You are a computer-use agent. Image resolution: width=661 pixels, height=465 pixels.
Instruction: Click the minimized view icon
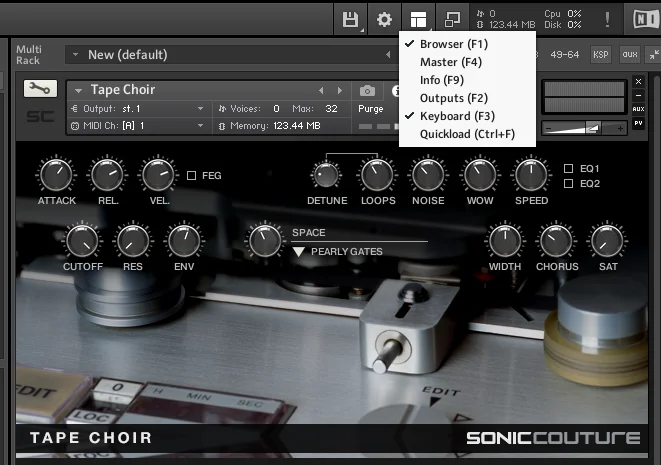tap(452, 19)
